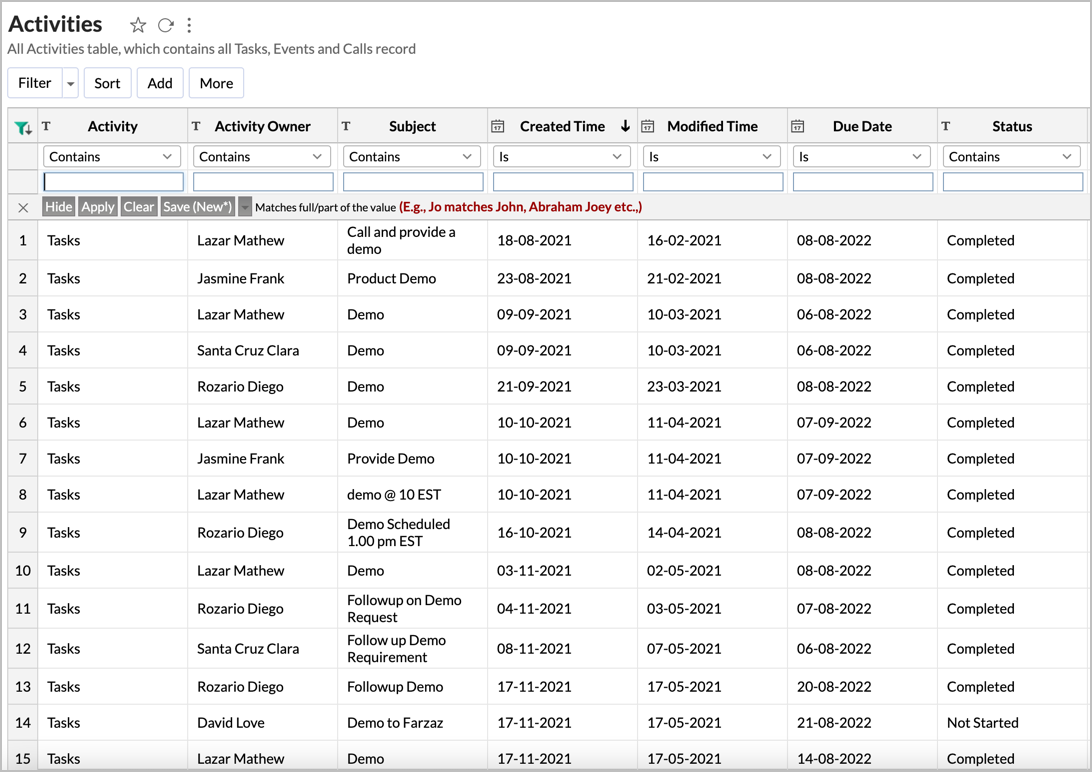The image size is (1092, 772).
Task: Focus the Status filter text field
Action: click(1013, 182)
